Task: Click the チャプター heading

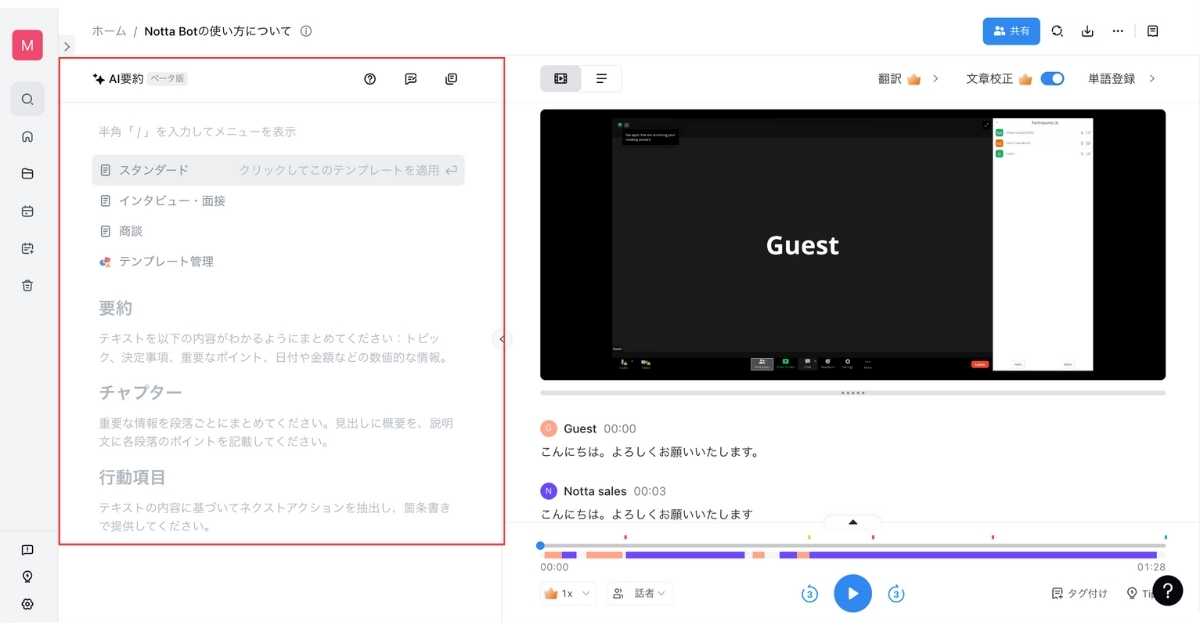Action: [x=140, y=392]
